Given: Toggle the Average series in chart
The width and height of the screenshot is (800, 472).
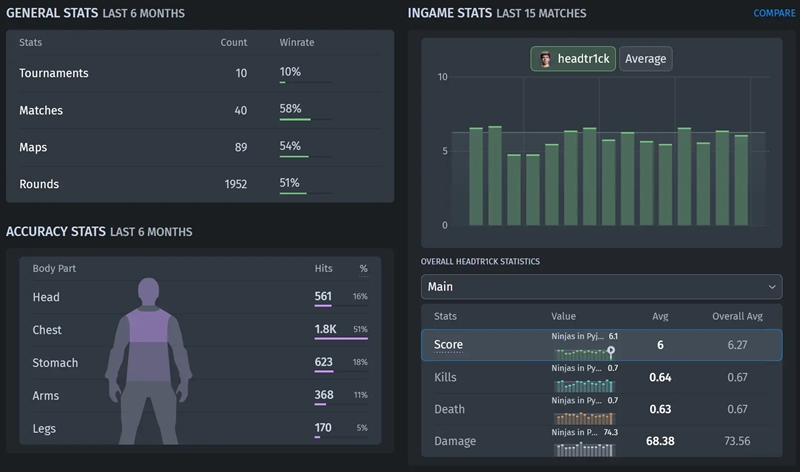Looking at the screenshot, I should (x=645, y=59).
